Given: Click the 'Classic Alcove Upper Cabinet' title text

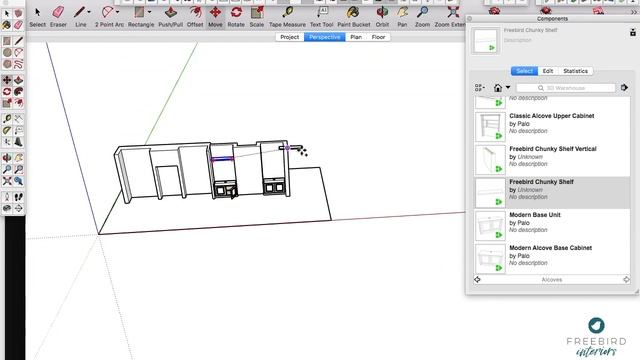Looking at the screenshot, I should 551,116.
